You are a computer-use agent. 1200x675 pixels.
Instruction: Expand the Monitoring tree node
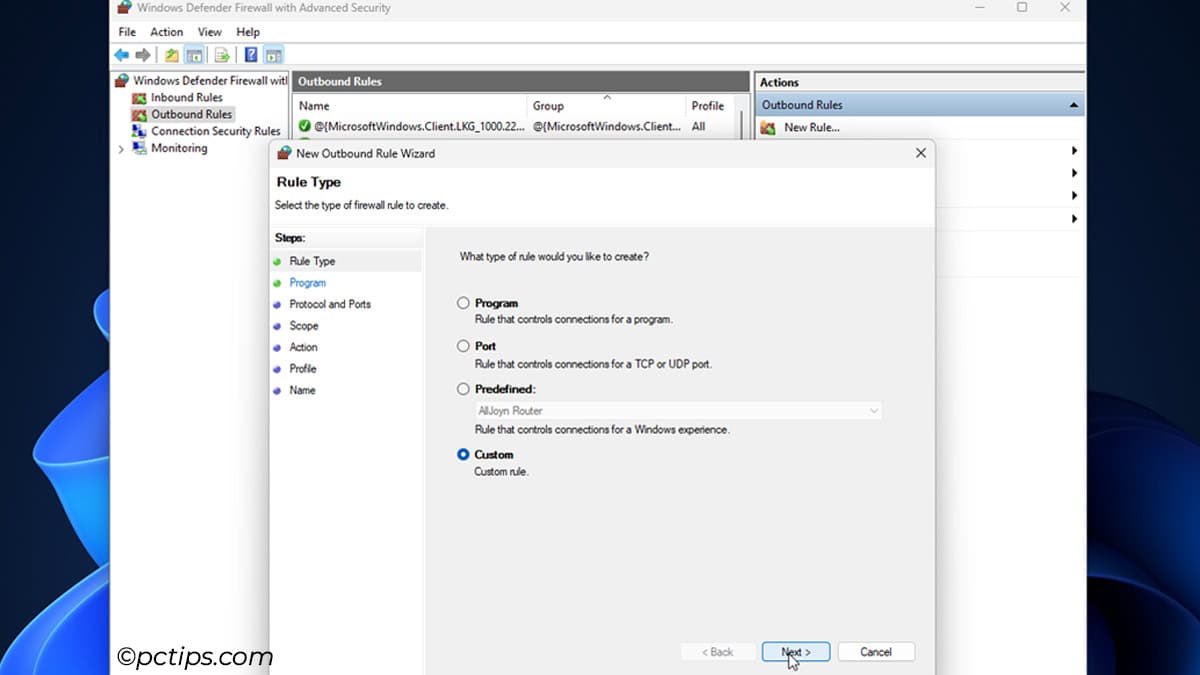(x=121, y=149)
